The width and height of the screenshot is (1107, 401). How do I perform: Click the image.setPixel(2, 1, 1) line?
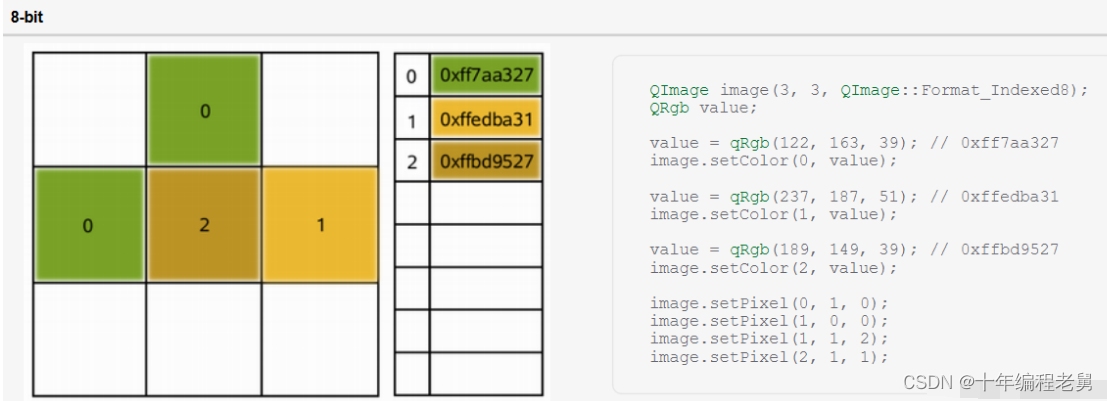[768, 357]
